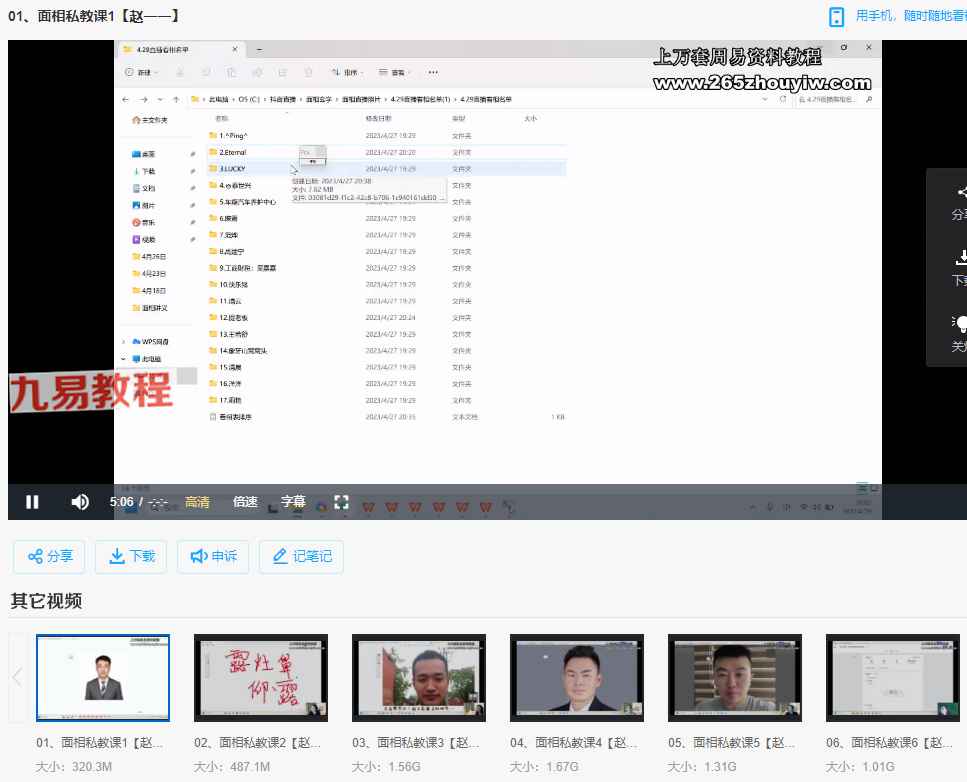The height and width of the screenshot is (782, 967).
Task: Open the 字幕 subtitle options
Action: click(x=293, y=502)
